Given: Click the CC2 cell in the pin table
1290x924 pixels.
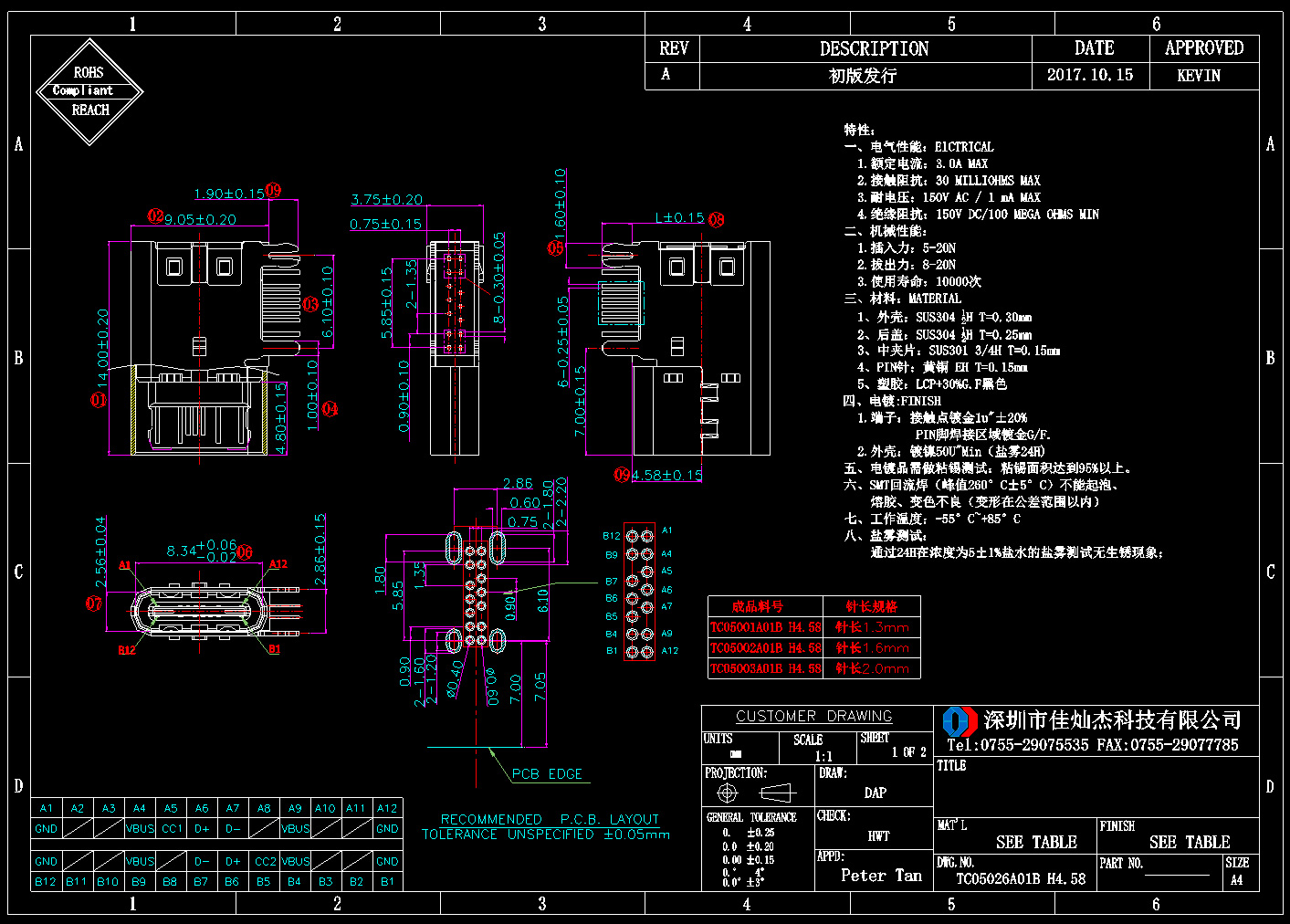Looking at the screenshot, I should coord(265,861).
